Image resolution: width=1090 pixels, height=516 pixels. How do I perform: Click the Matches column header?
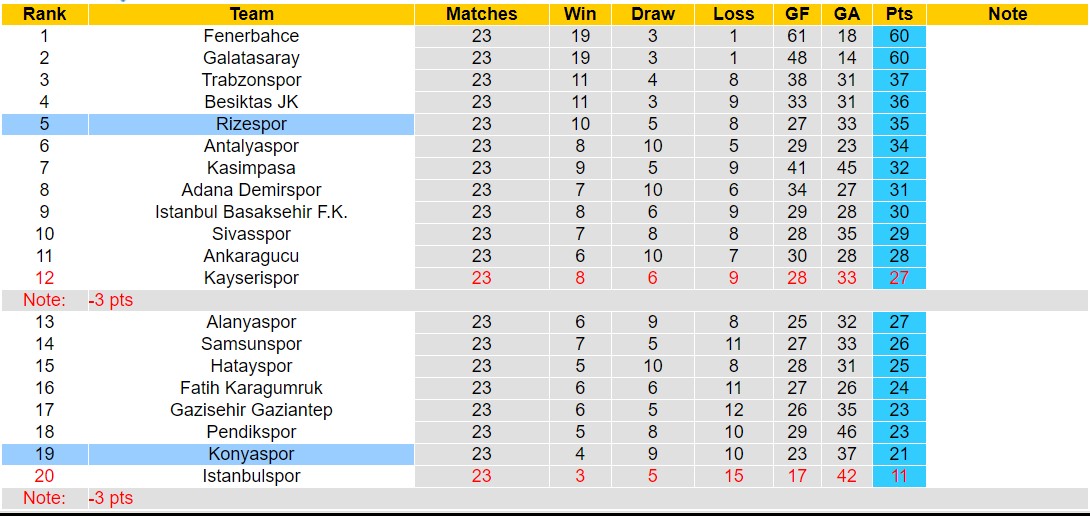tap(481, 14)
